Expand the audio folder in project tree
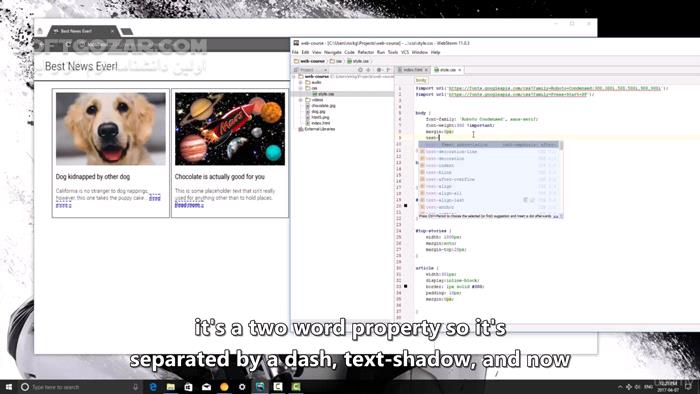Image resolution: width=700 pixels, height=394 pixels. pos(300,83)
